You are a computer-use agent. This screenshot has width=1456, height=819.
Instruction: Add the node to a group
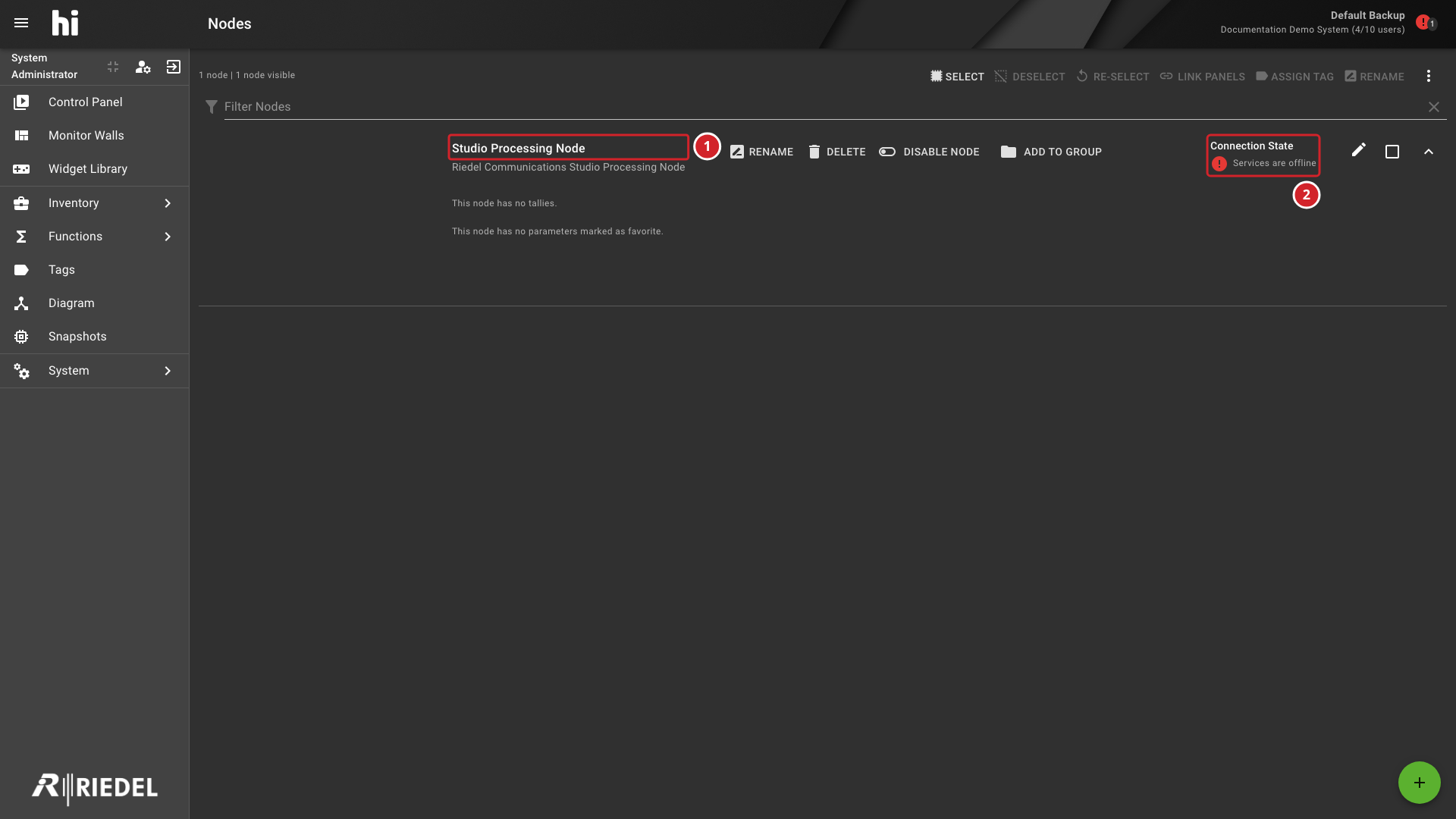(1051, 152)
